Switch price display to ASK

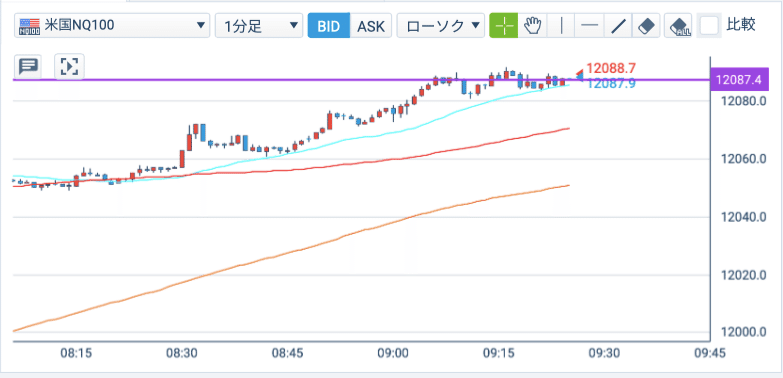point(371,25)
